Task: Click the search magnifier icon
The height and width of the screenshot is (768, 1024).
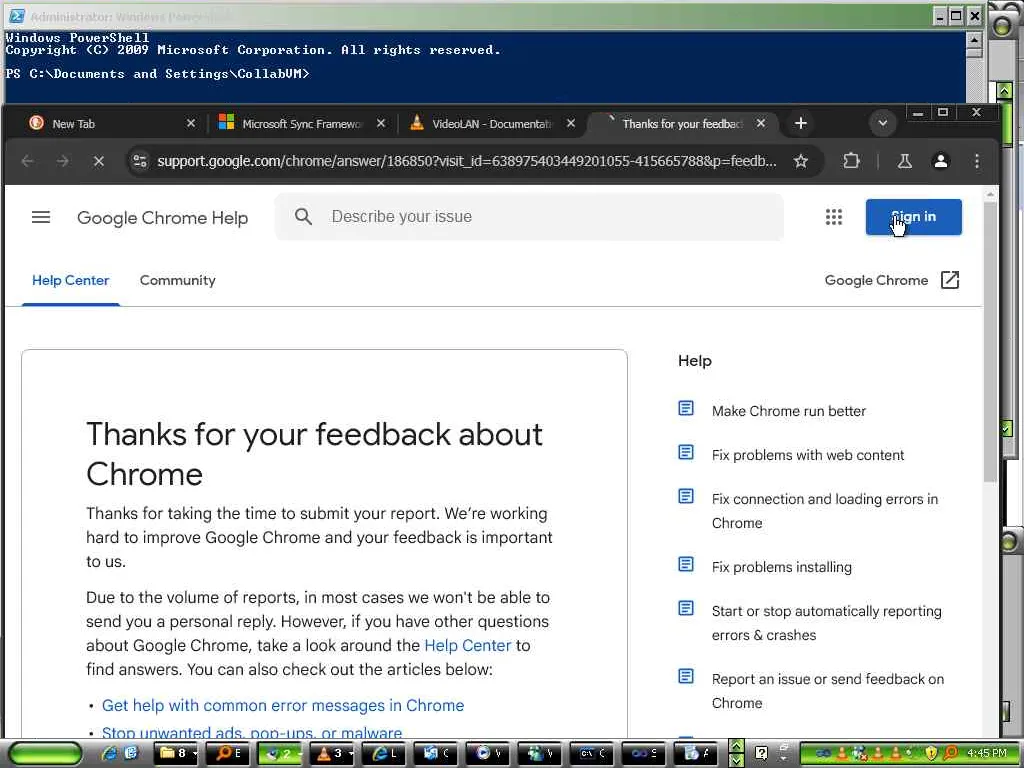Action: coord(303,216)
